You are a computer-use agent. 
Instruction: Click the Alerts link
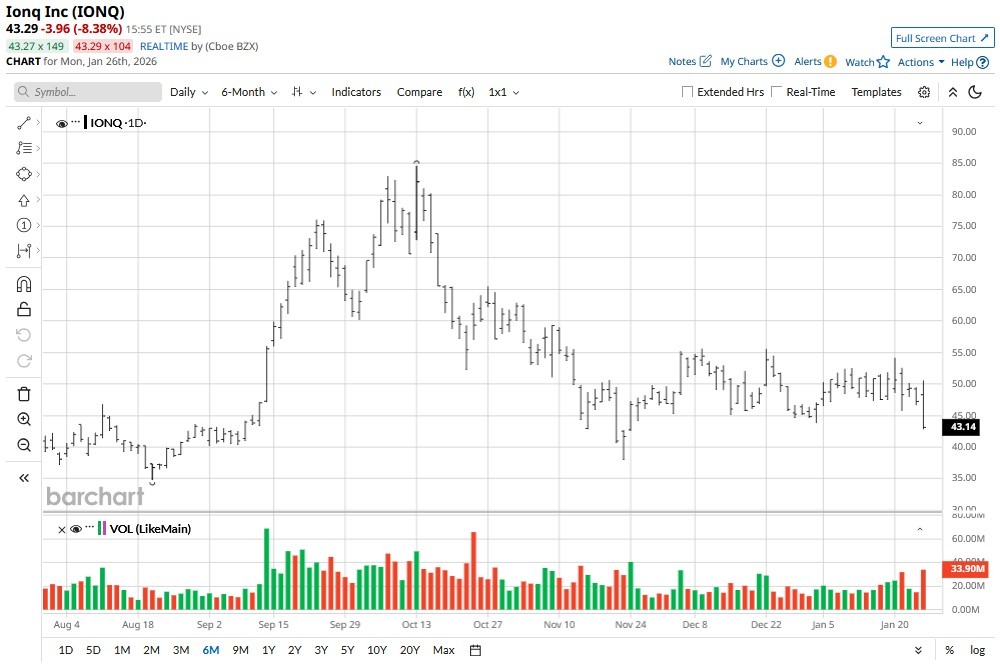807,61
